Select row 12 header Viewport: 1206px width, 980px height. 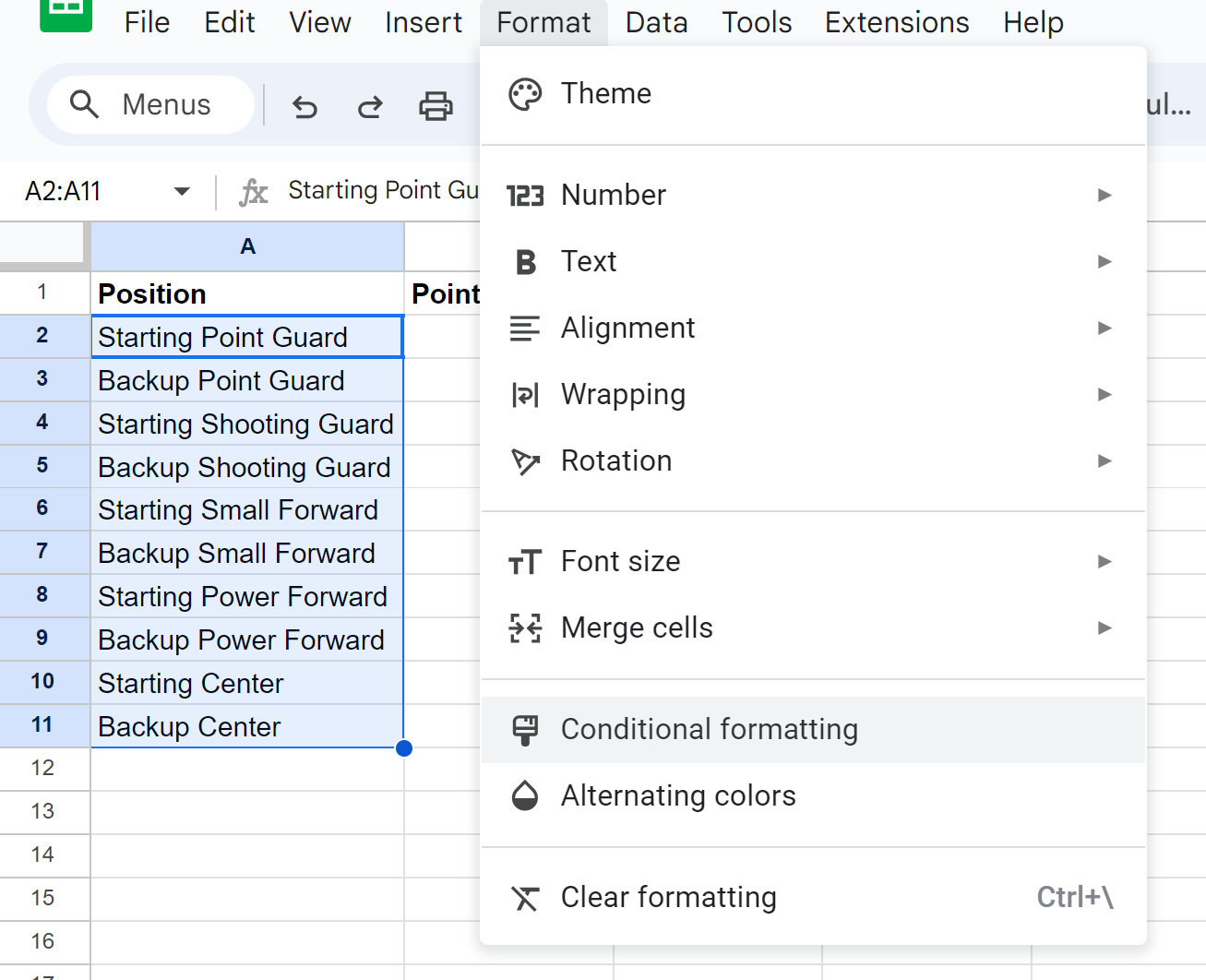(44, 769)
